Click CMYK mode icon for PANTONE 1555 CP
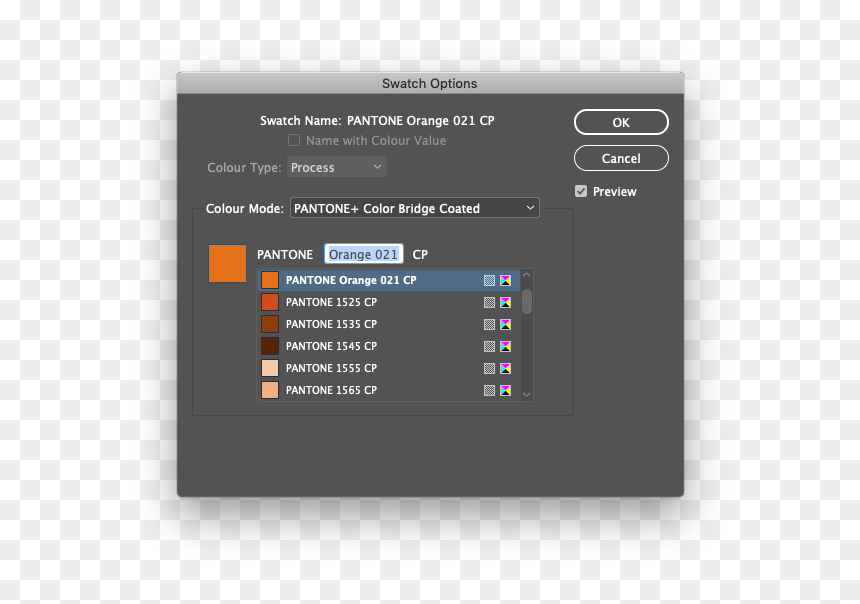Screen dimensions: 860x604 pyautogui.click(x=506, y=368)
